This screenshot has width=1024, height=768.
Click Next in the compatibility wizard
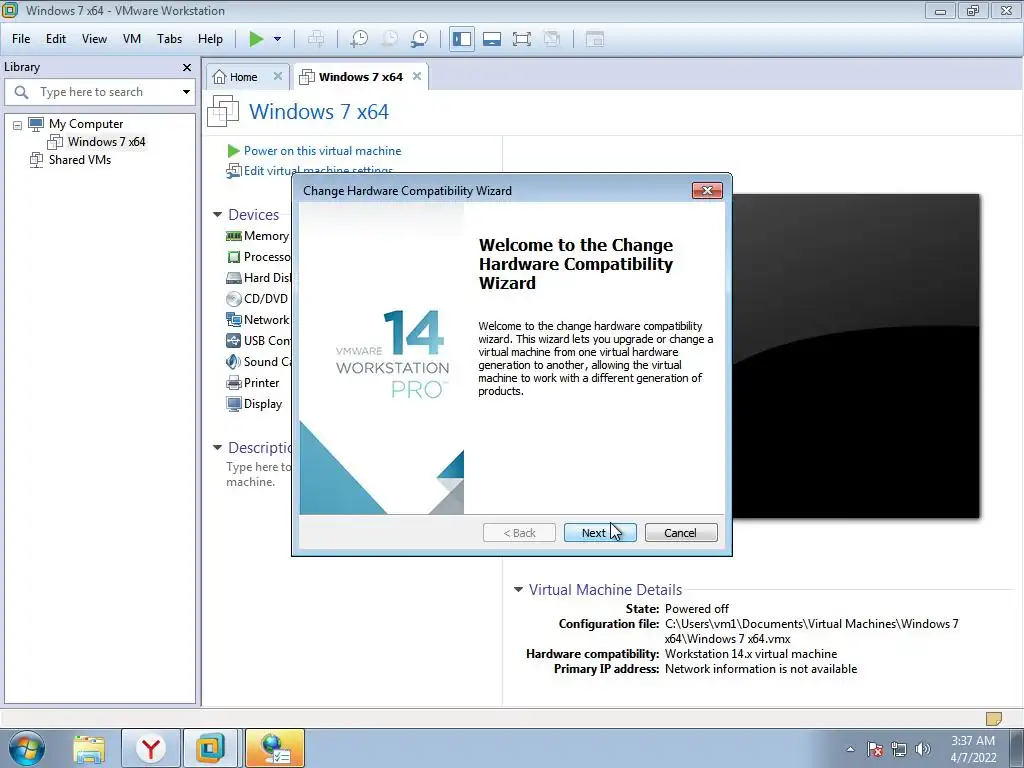coord(600,533)
